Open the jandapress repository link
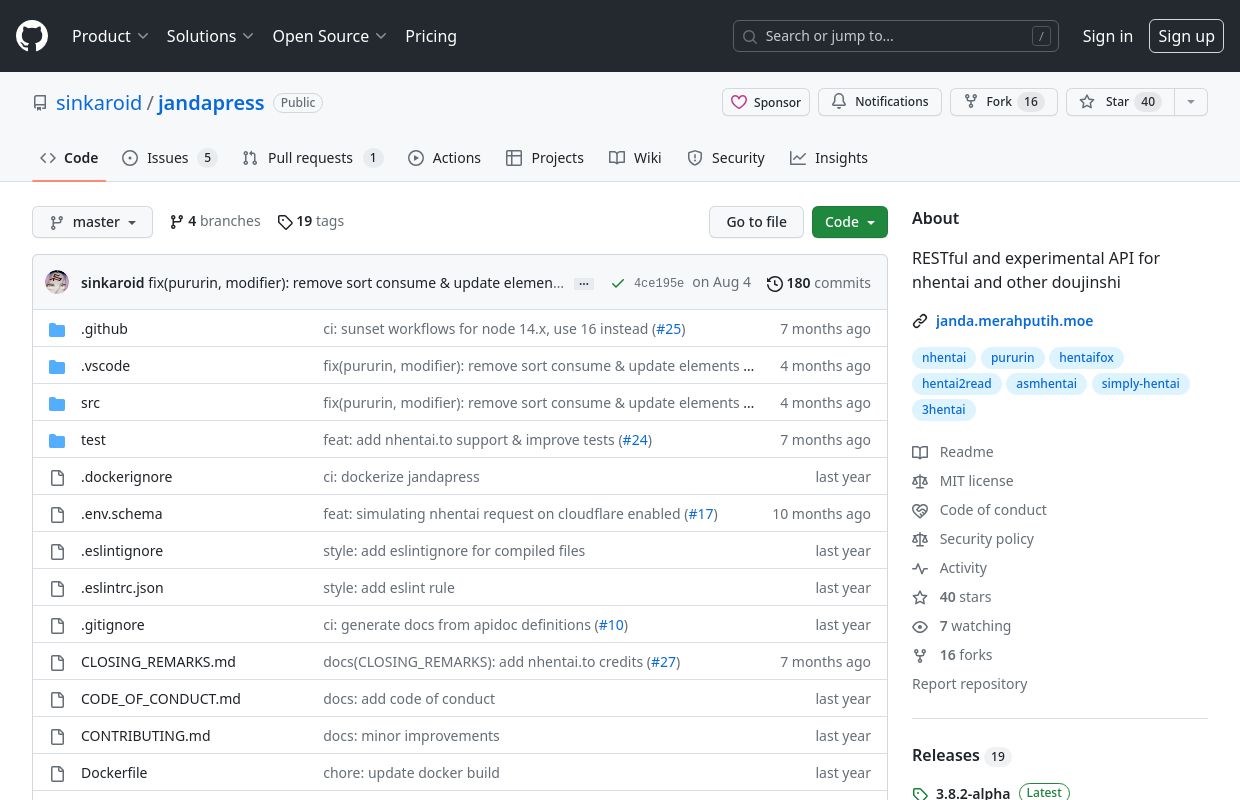1240x800 pixels. pos(211,102)
